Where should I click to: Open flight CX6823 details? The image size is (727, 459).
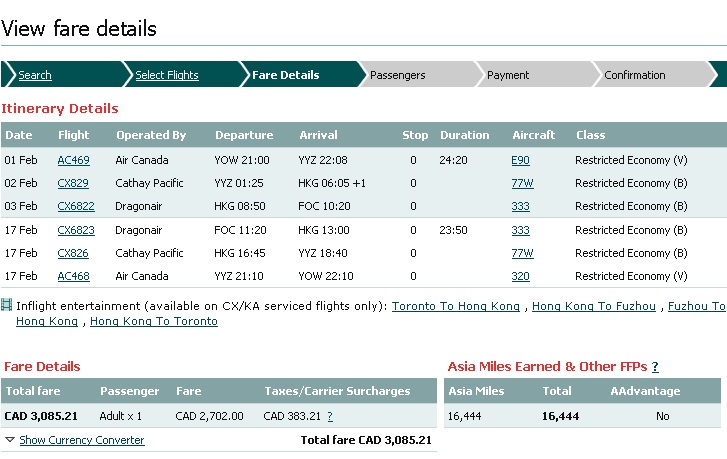76,230
